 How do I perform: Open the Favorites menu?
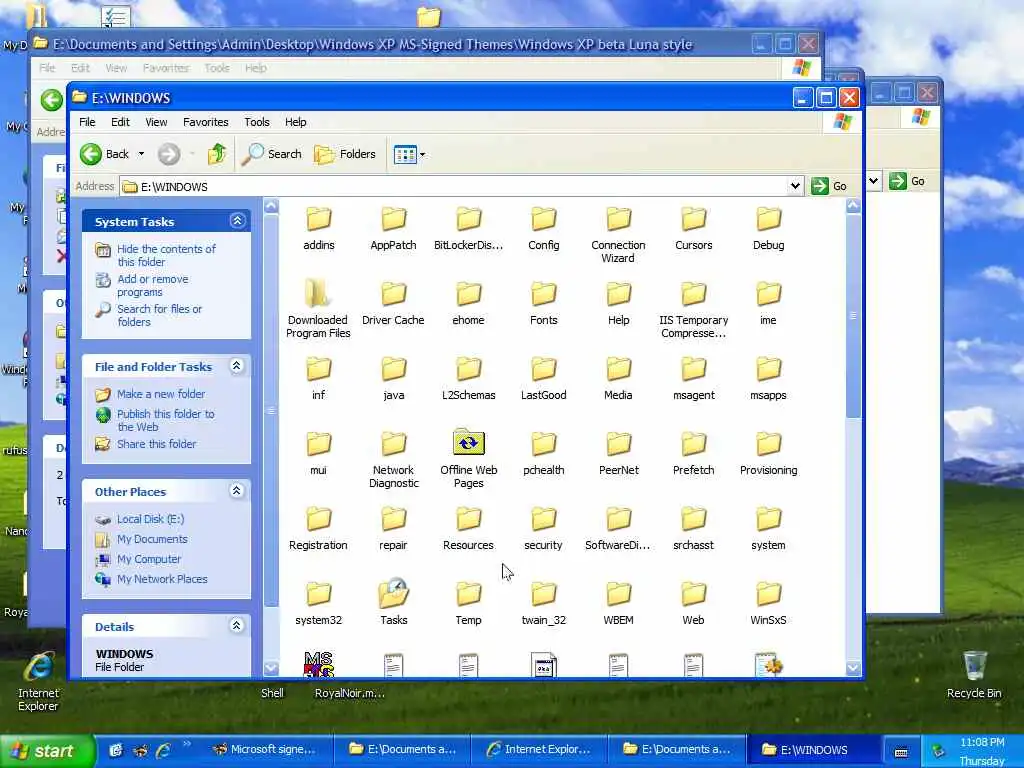[206, 122]
